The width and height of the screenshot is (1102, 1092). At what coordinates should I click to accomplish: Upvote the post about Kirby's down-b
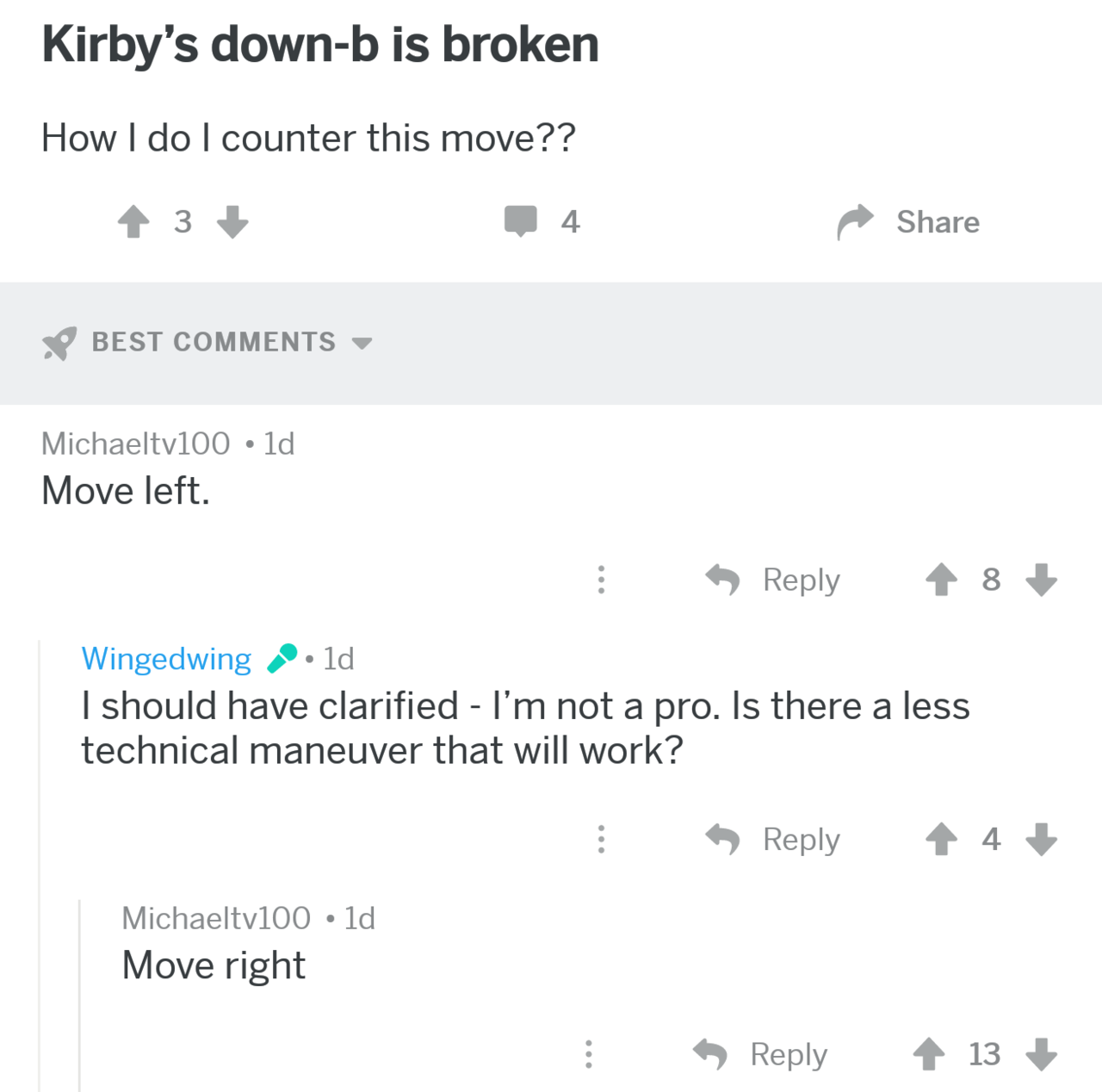point(133,221)
